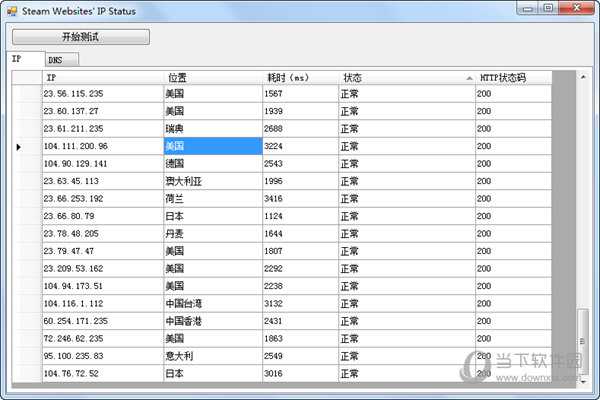Click the 3016 latency cell
Screen dimensions: 600x400
tap(300, 374)
